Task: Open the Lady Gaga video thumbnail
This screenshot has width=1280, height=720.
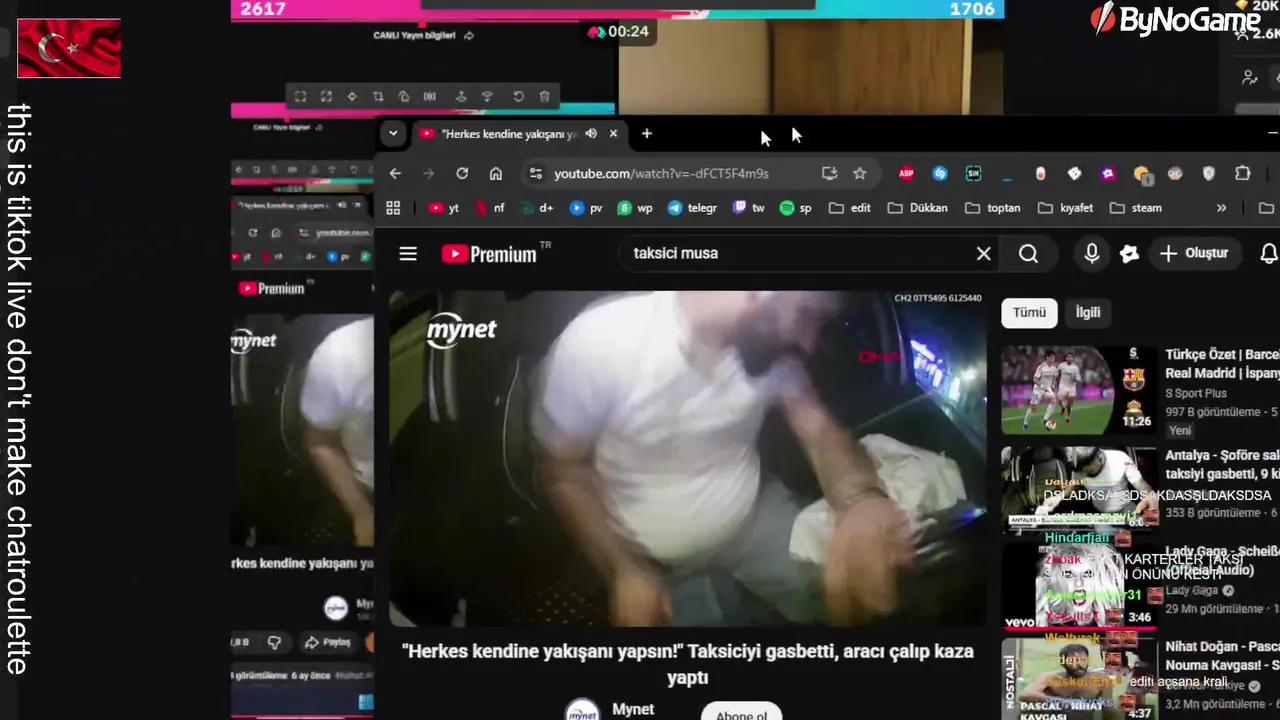Action: (x=1079, y=585)
